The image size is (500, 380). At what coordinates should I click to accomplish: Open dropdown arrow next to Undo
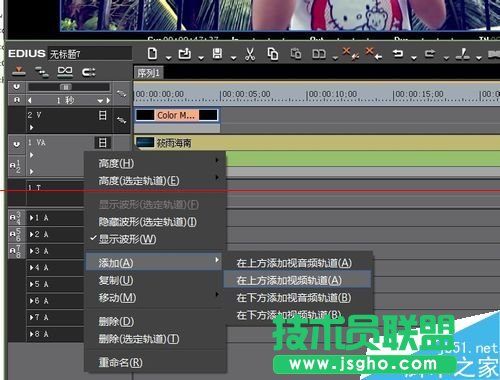click(x=414, y=58)
